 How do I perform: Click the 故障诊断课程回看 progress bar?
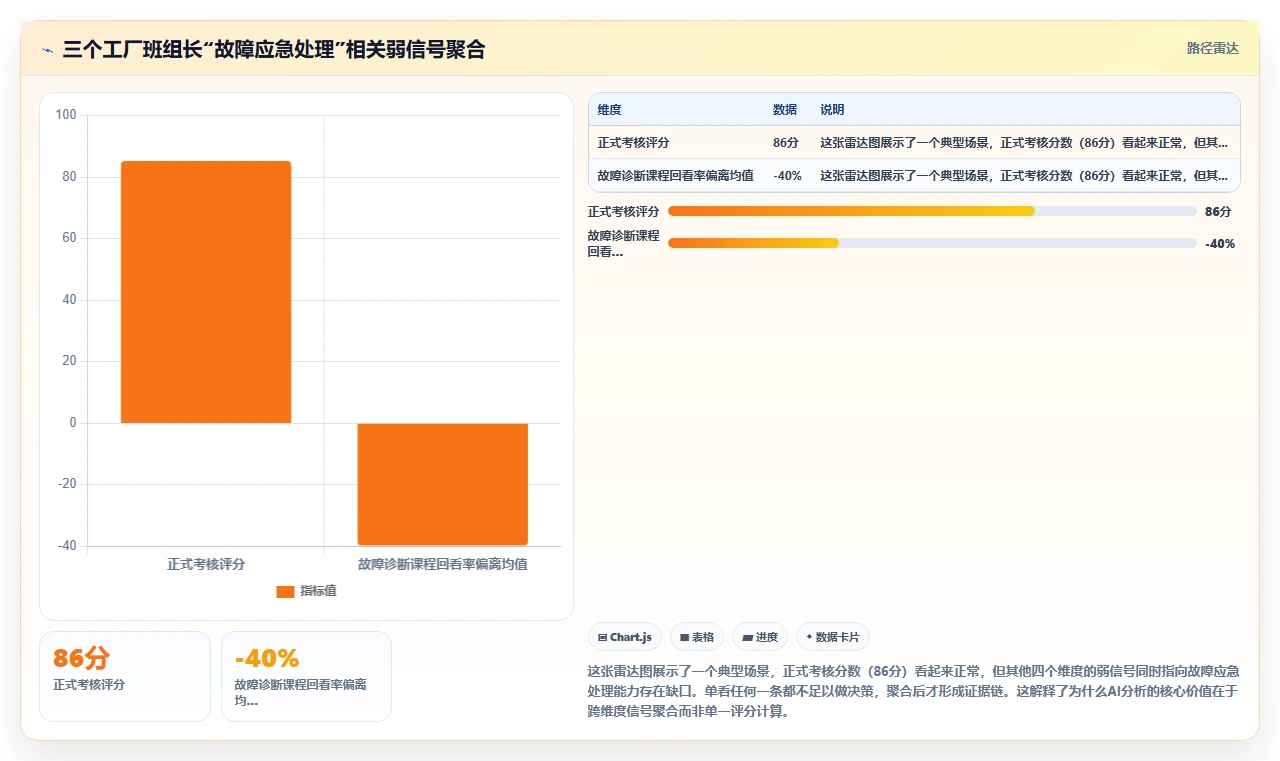coord(932,243)
